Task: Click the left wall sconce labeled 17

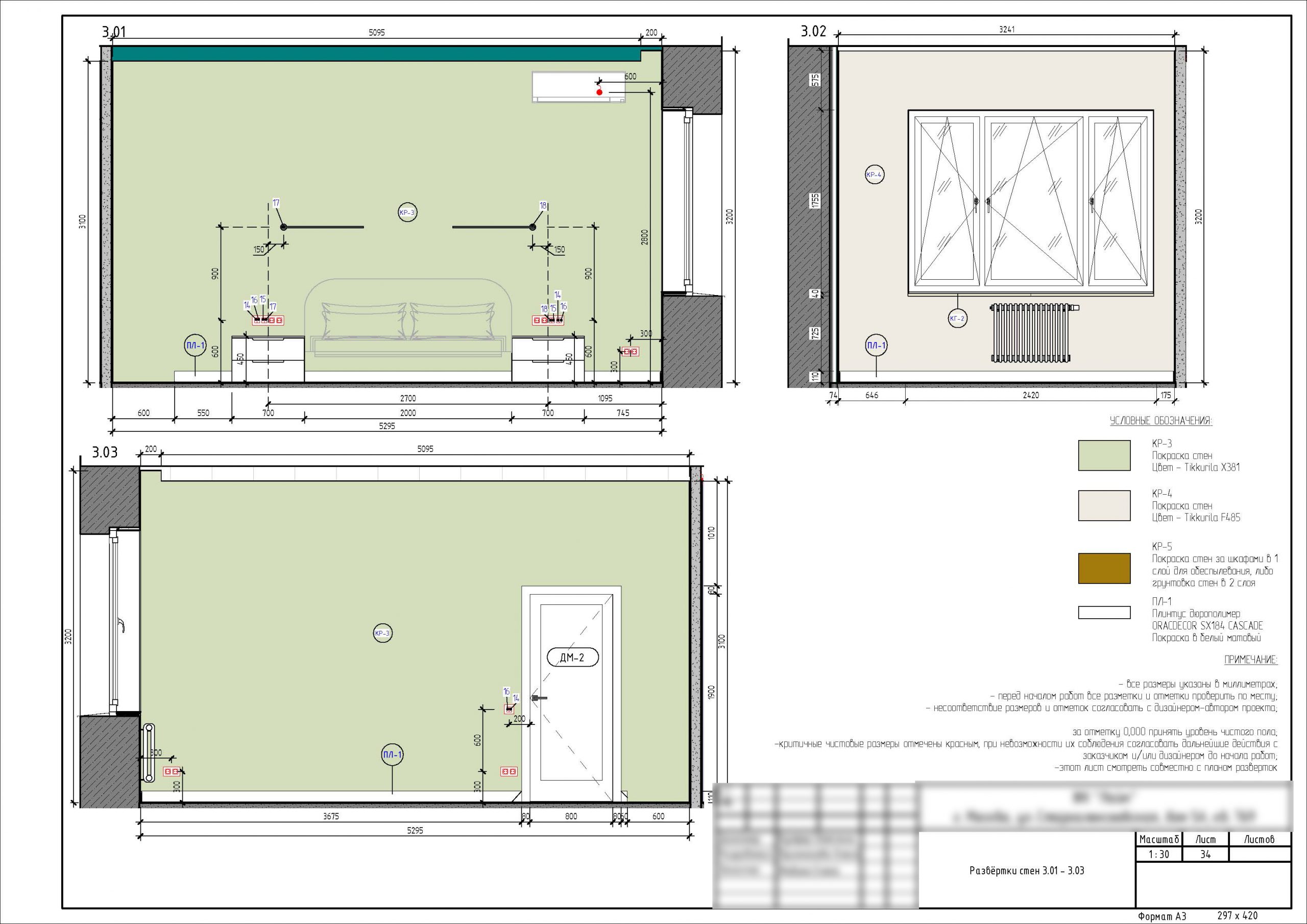Action: [x=283, y=227]
